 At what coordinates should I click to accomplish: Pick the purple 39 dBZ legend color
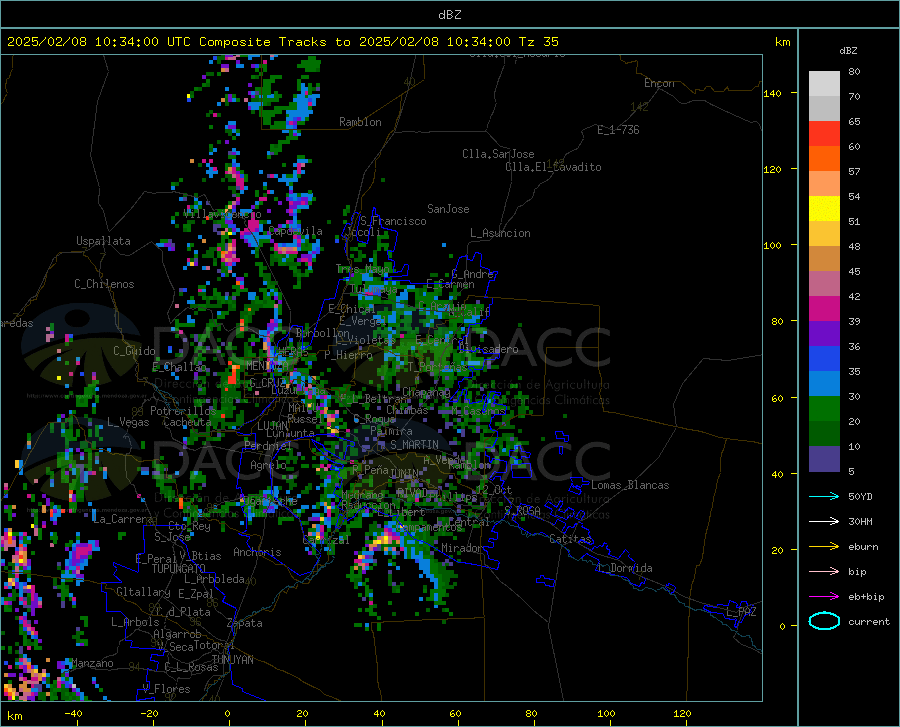pos(824,334)
